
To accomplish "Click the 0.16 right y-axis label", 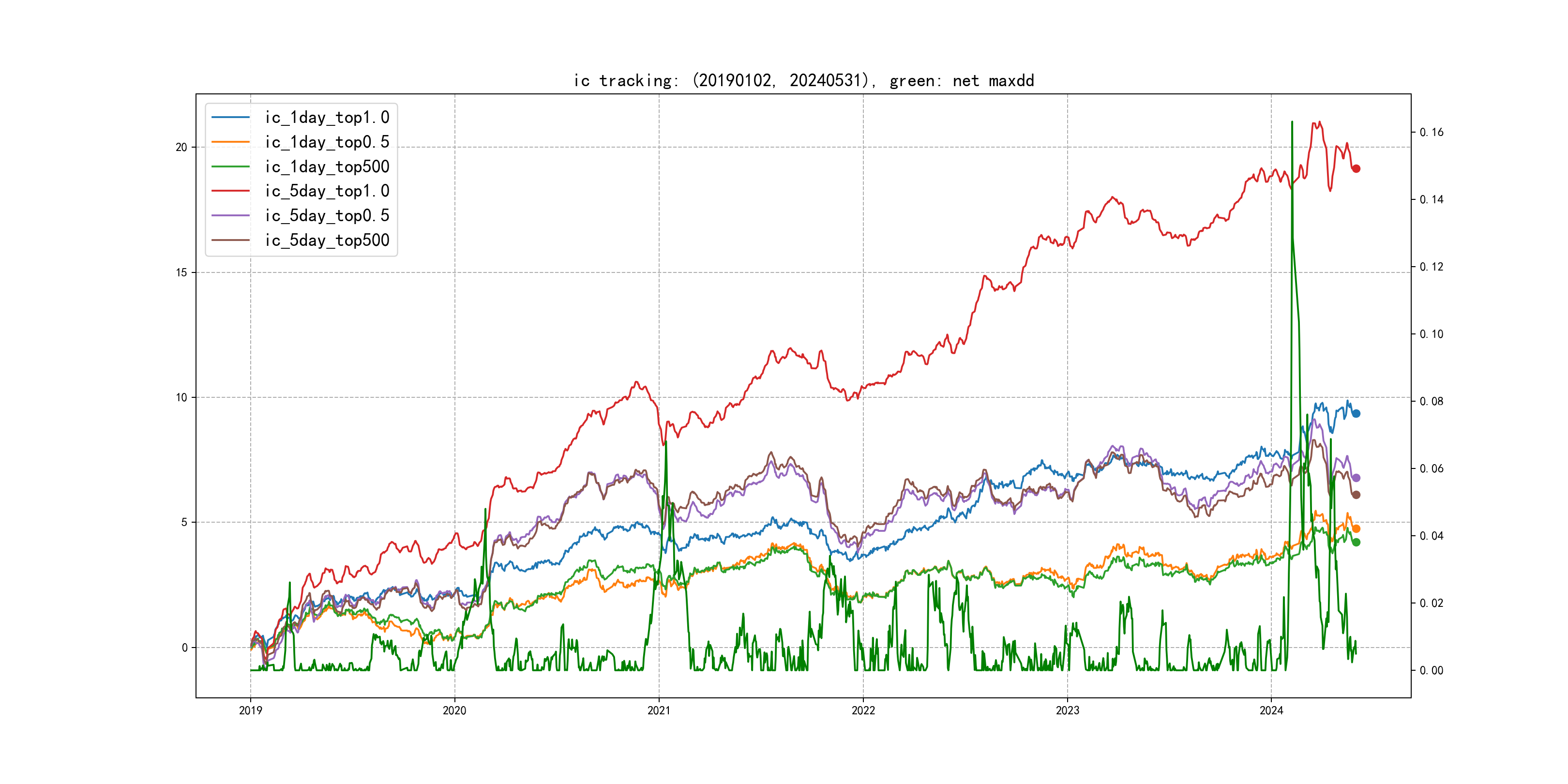I will [x=1431, y=132].
